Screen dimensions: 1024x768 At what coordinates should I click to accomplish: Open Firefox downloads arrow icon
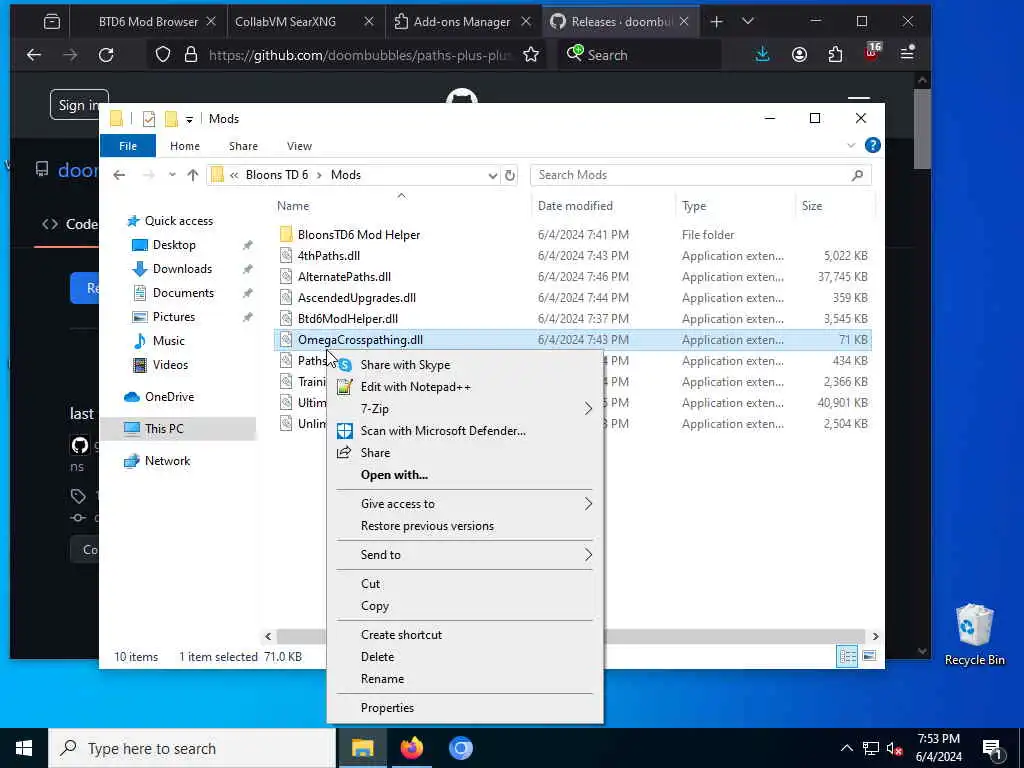coord(762,55)
